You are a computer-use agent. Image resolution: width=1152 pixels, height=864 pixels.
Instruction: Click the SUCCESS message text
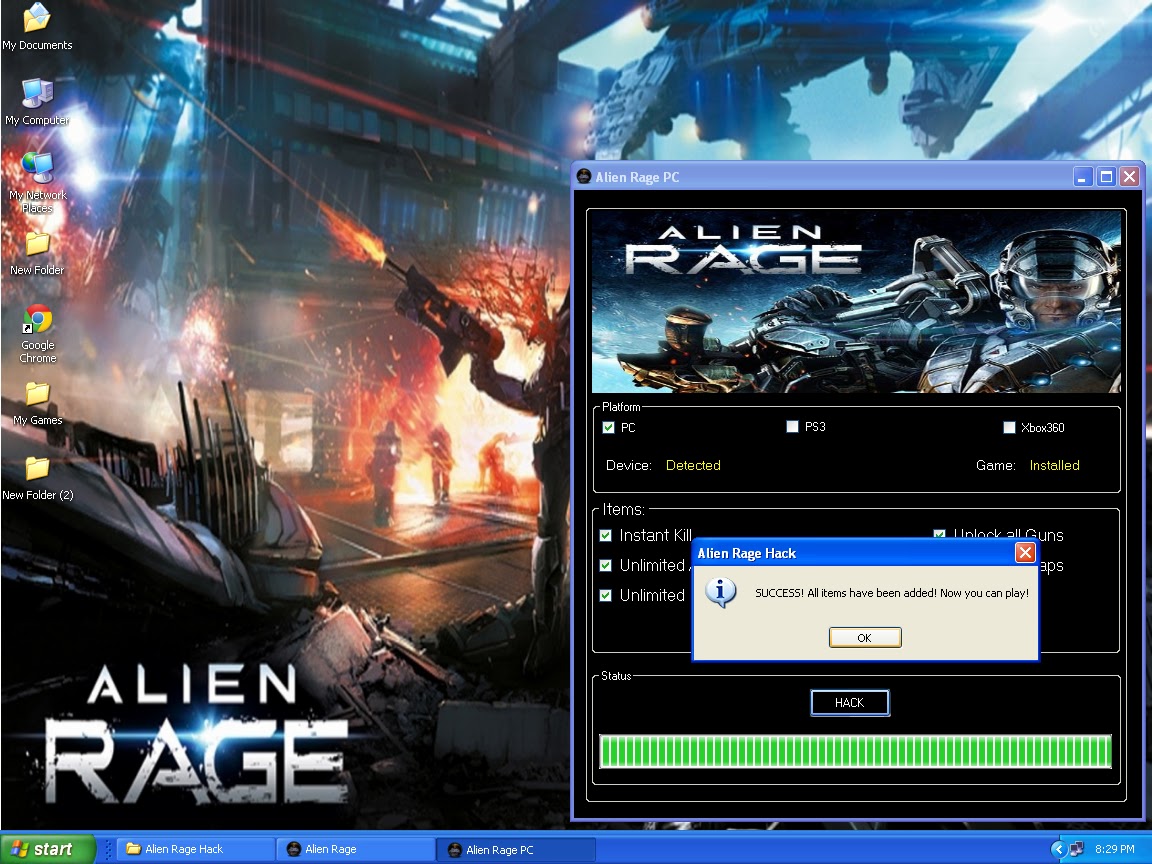[892, 593]
